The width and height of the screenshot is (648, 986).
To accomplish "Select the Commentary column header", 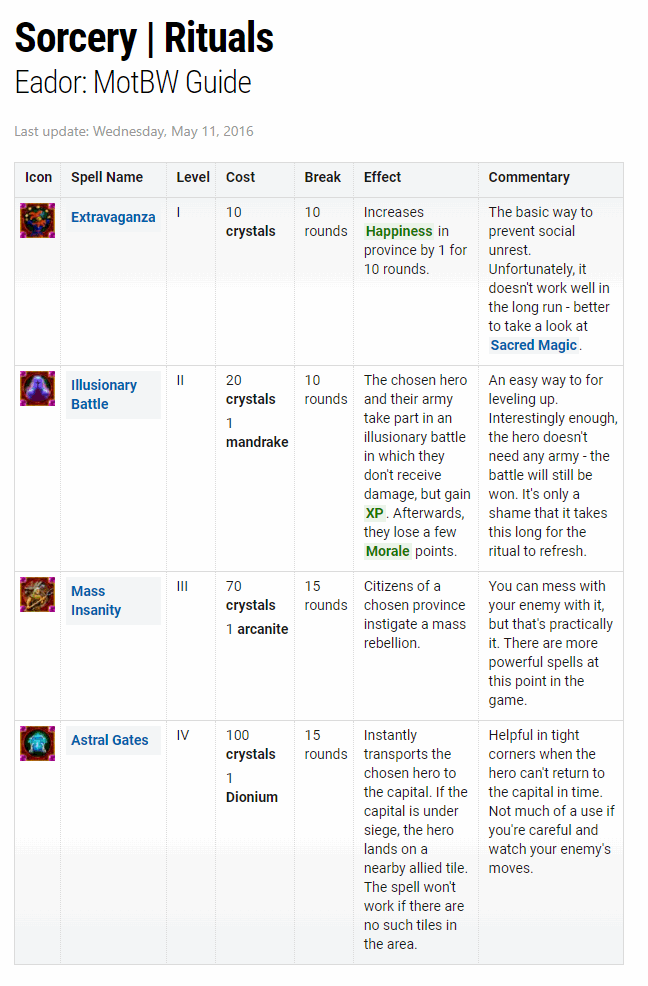I will (529, 177).
